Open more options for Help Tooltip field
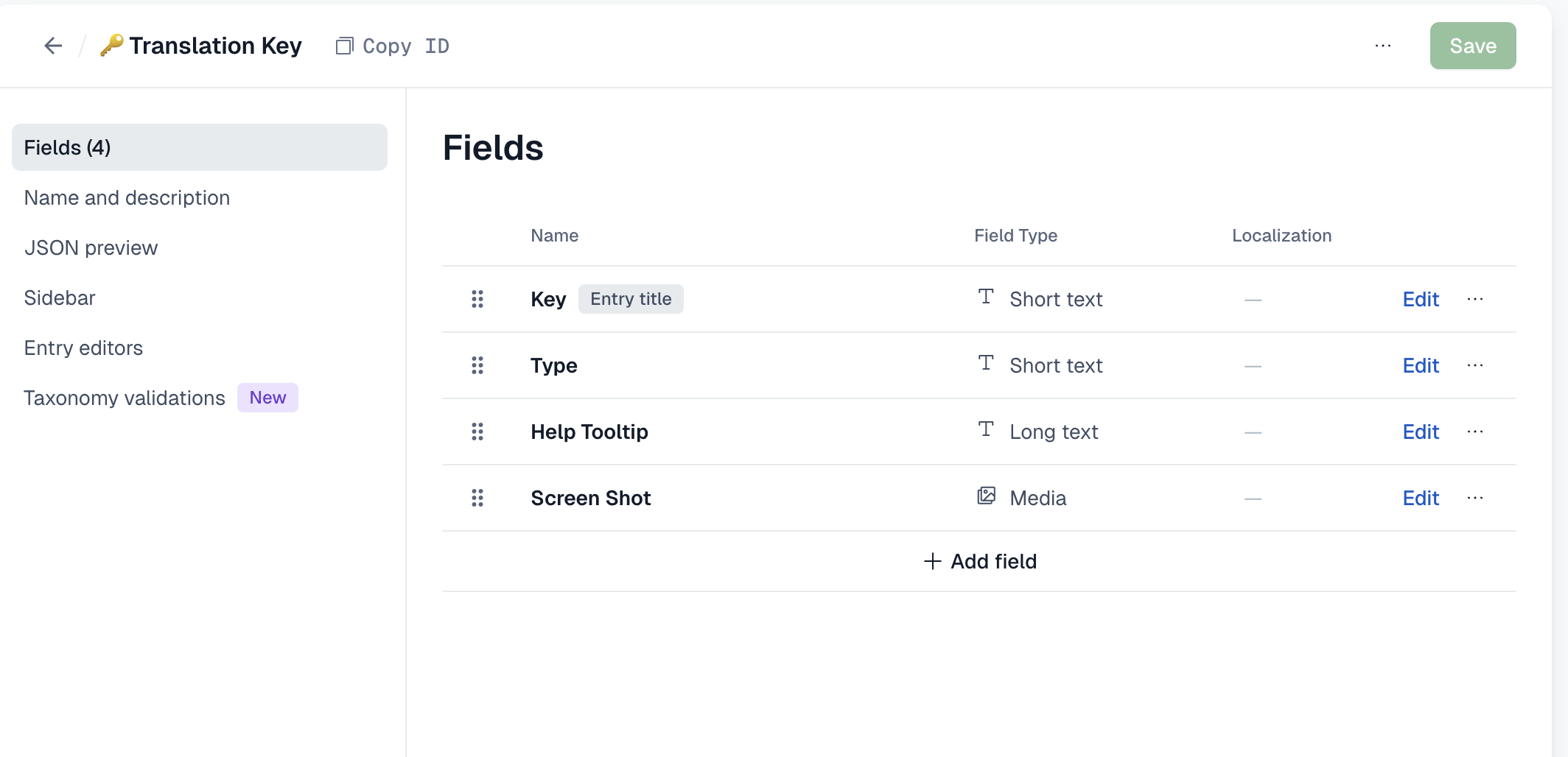The height and width of the screenshot is (757, 1568). [x=1475, y=432]
